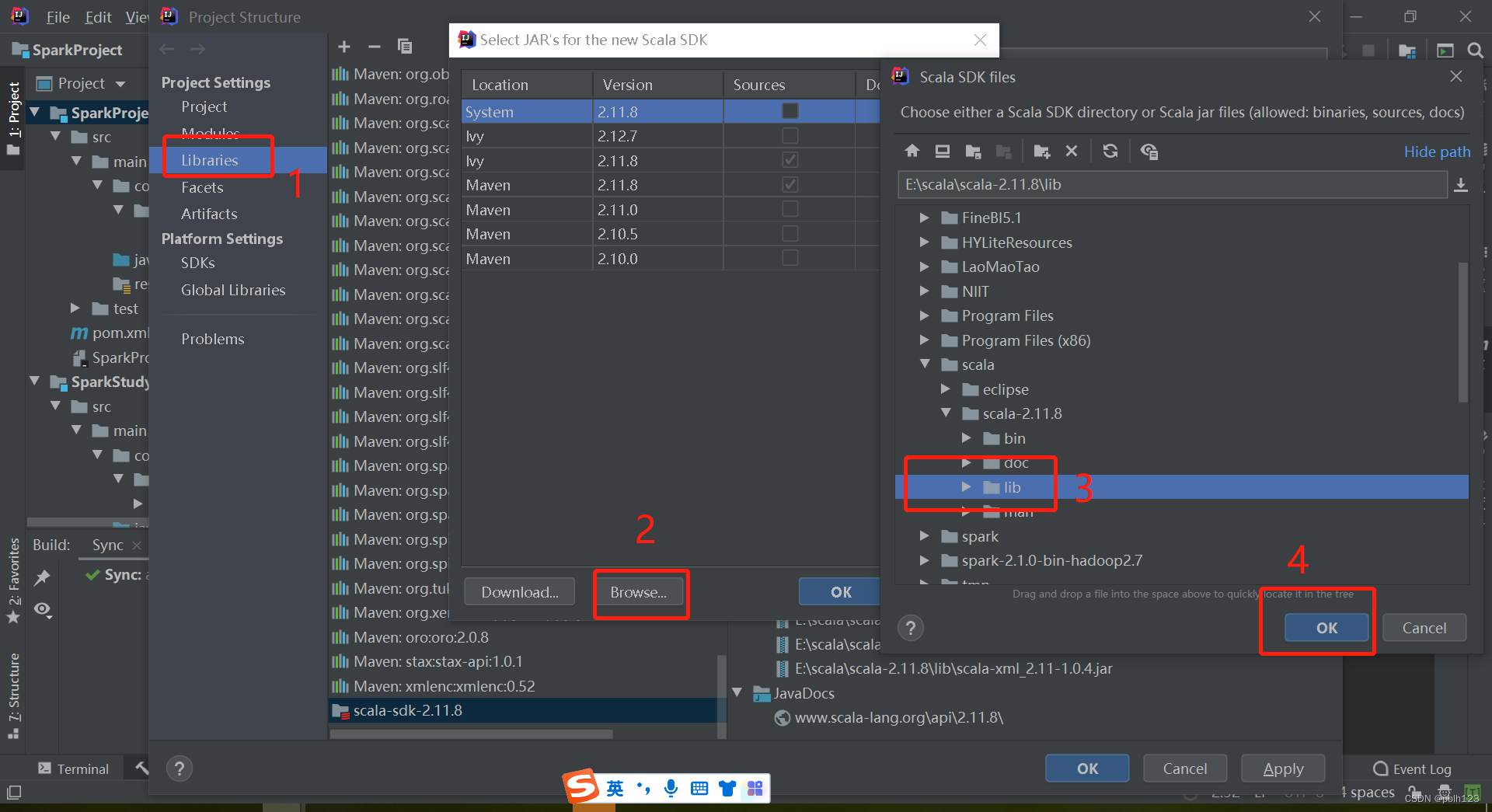Collapse the scala folder
This screenshot has width=1492, height=812.
point(925,364)
